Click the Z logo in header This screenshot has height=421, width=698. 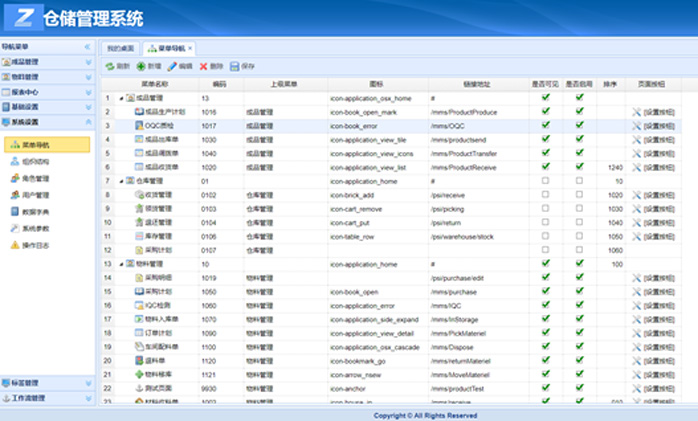24,17
